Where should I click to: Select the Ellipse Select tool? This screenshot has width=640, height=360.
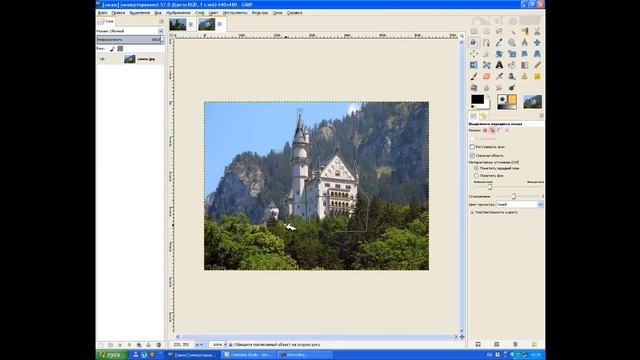pos(487,31)
